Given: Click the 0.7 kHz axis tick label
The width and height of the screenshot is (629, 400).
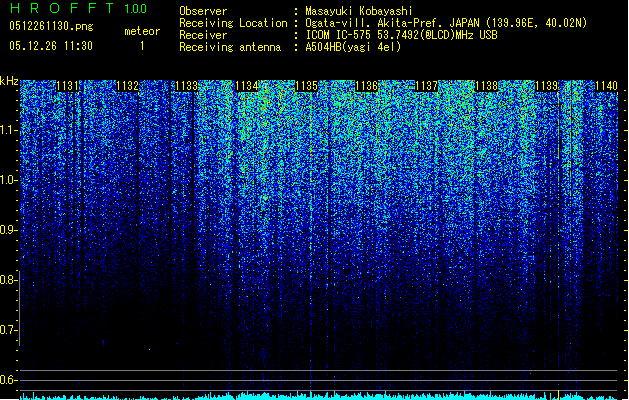Looking at the screenshot, I should (x=8, y=330).
